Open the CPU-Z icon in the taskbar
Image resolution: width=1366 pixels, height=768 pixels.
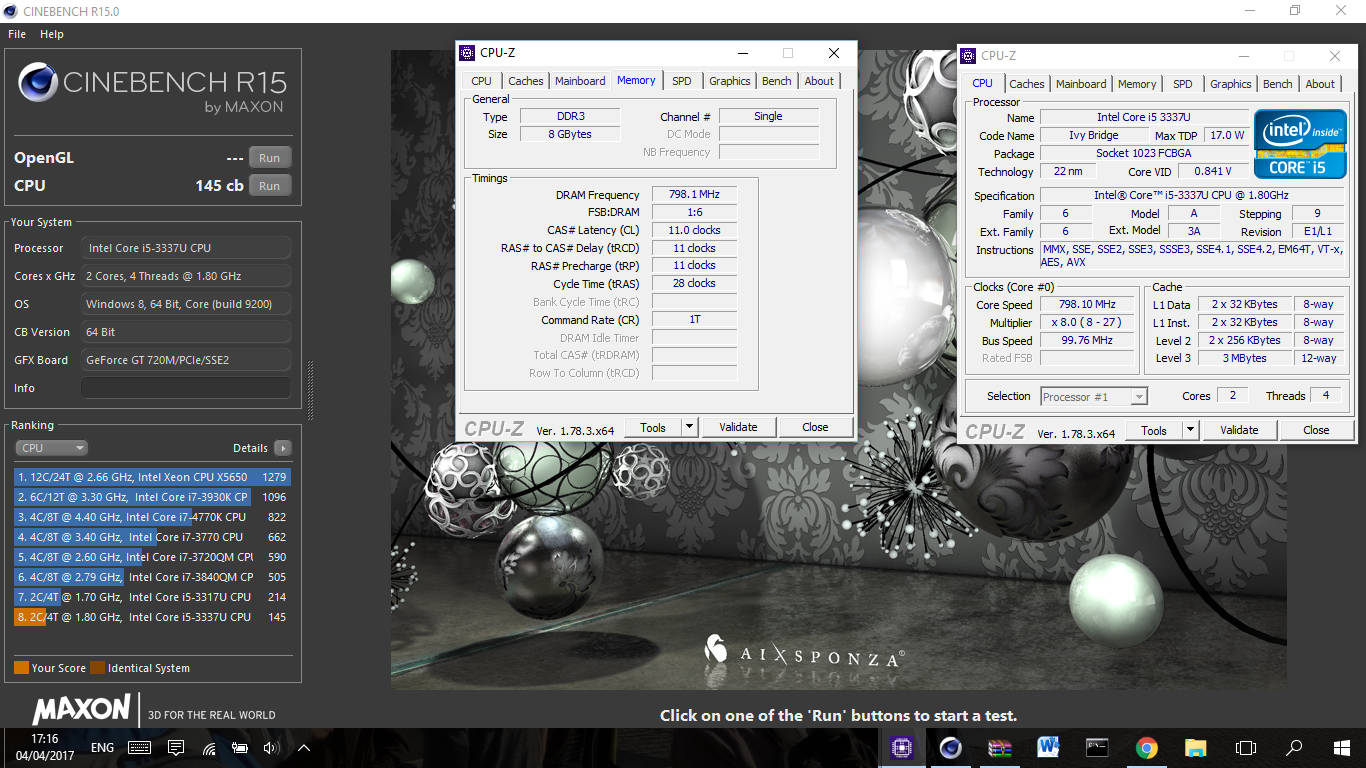click(901, 747)
